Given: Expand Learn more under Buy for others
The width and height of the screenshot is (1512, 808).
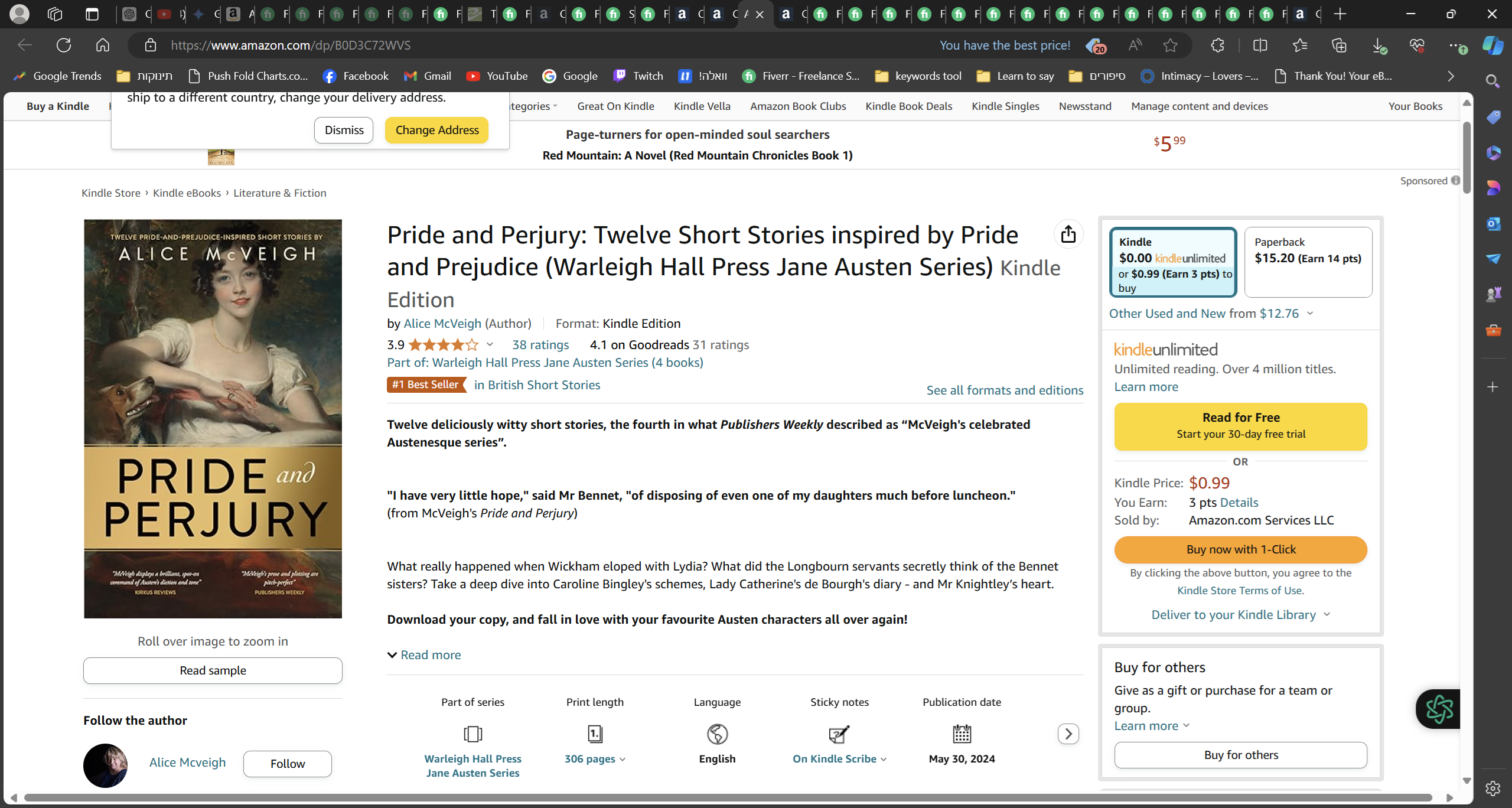Looking at the screenshot, I should click(x=1152, y=726).
